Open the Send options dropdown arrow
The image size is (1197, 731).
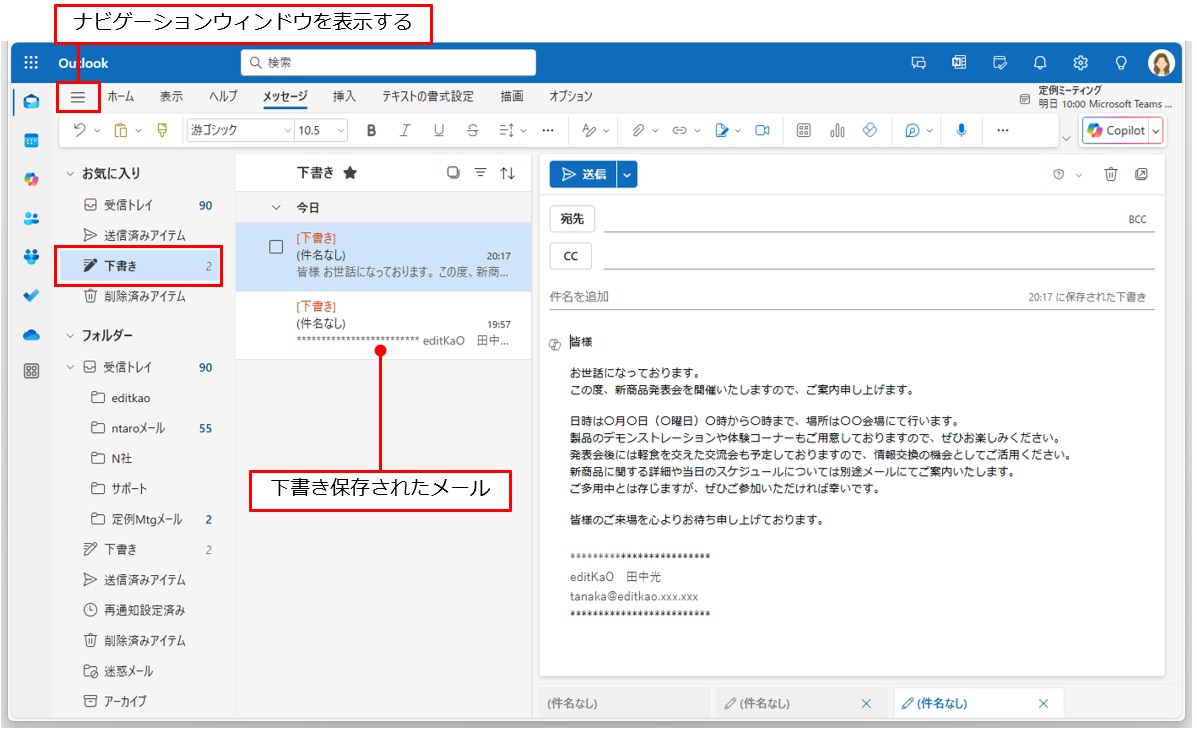point(627,175)
